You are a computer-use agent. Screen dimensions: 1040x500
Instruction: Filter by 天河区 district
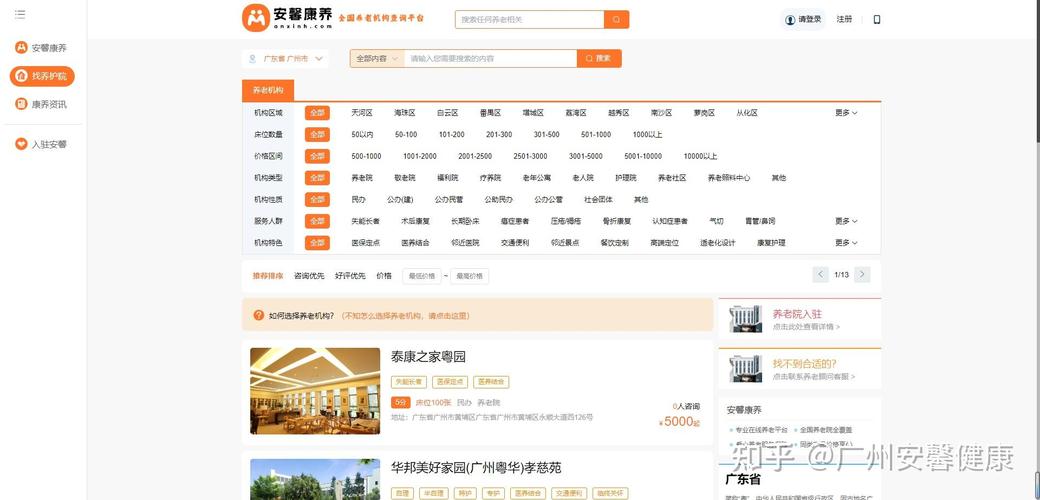pos(362,113)
